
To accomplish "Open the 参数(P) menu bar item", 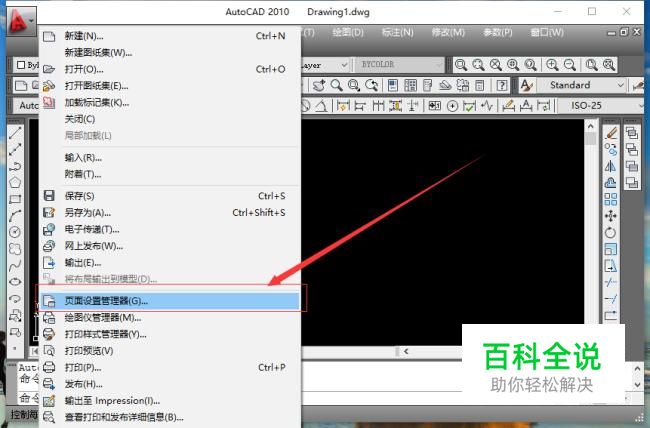I will pos(497,32).
